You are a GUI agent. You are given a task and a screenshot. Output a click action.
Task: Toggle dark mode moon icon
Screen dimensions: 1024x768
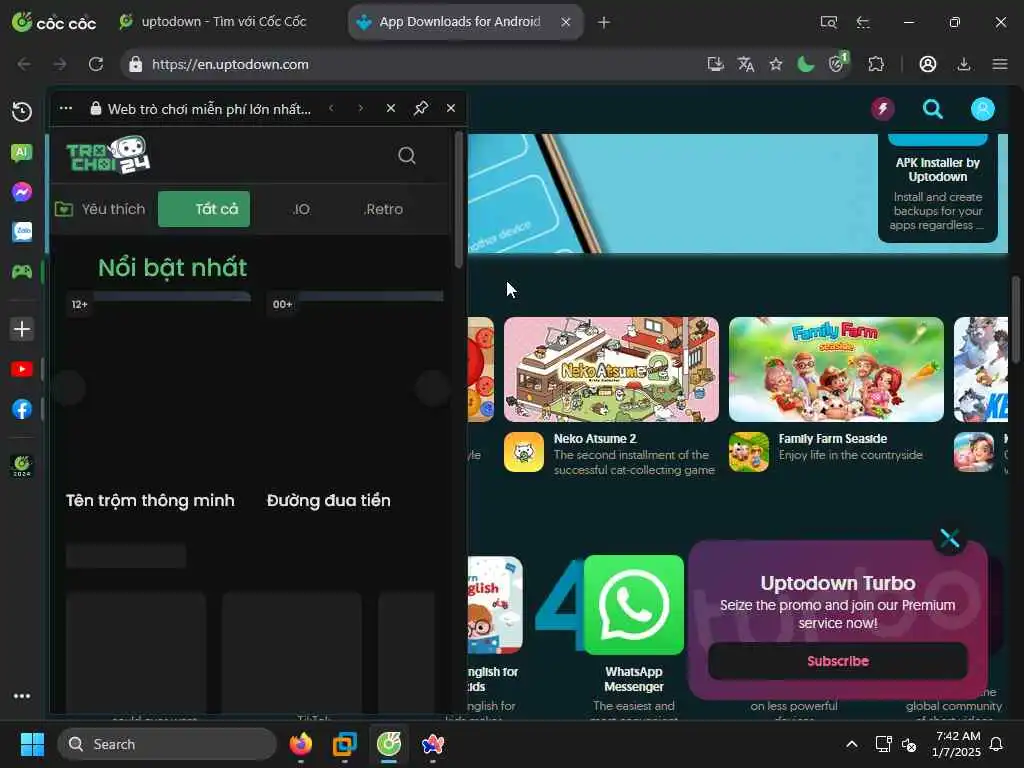pos(805,64)
